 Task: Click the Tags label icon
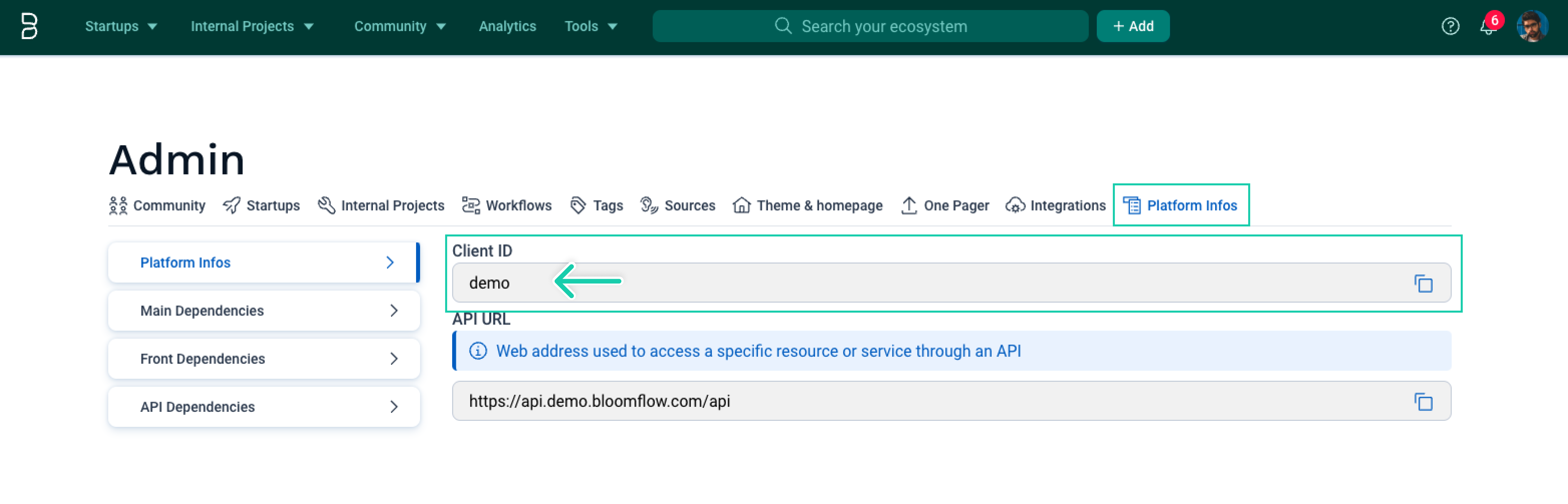pos(578,206)
